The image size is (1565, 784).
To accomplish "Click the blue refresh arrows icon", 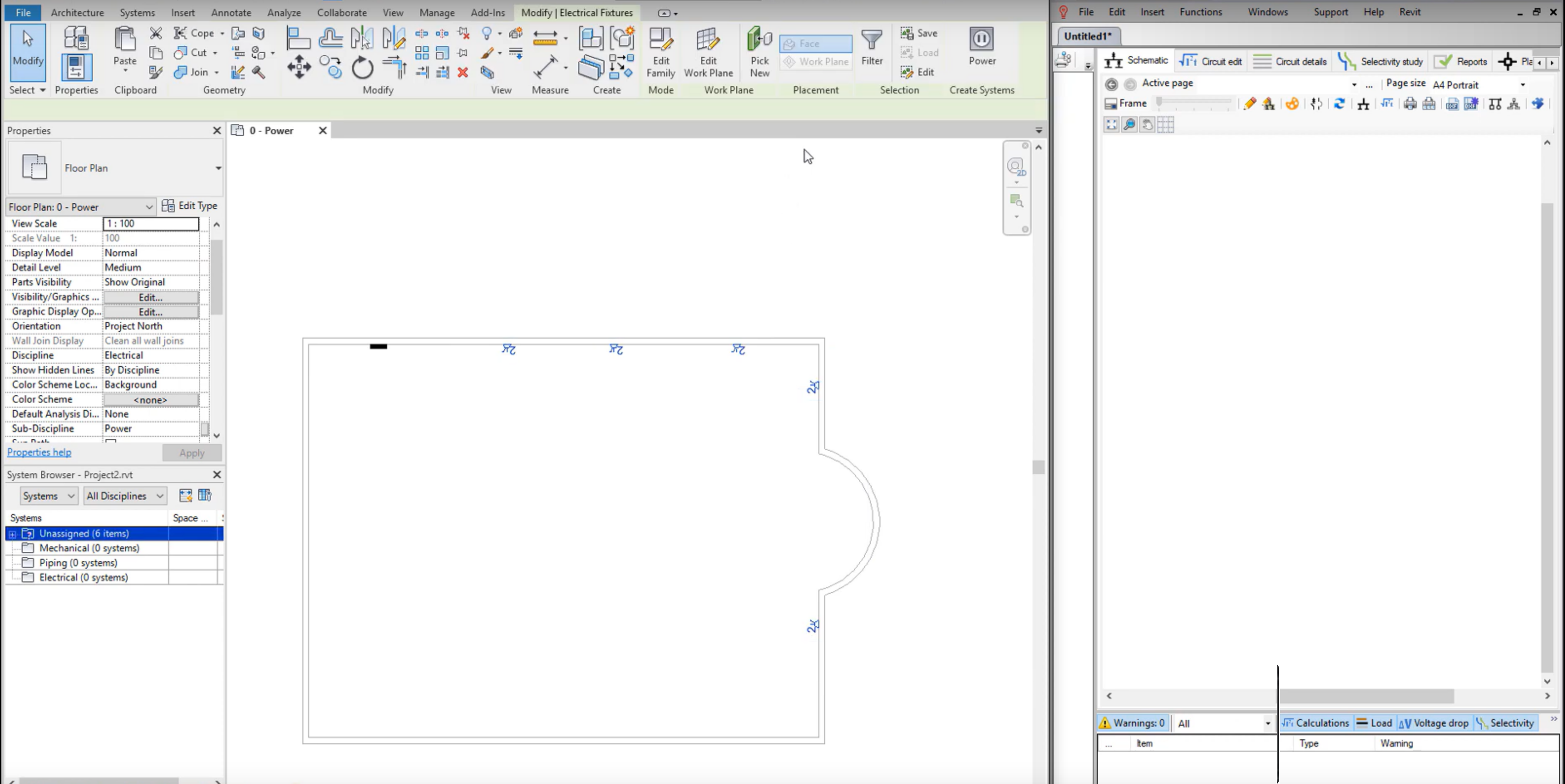I will pyautogui.click(x=1339, y=104).
